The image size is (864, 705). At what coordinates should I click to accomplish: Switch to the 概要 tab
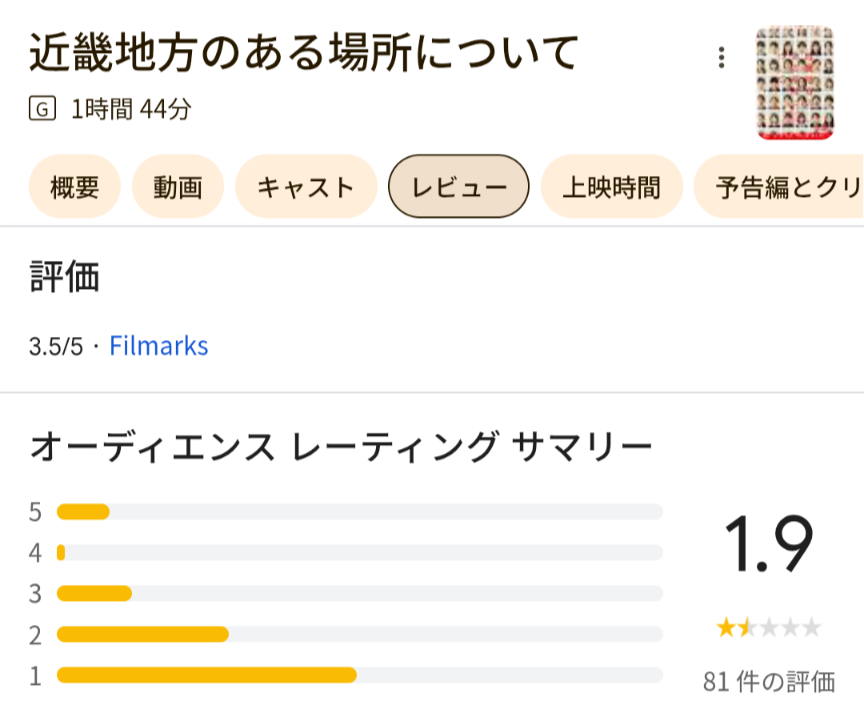tap(75, 187)
